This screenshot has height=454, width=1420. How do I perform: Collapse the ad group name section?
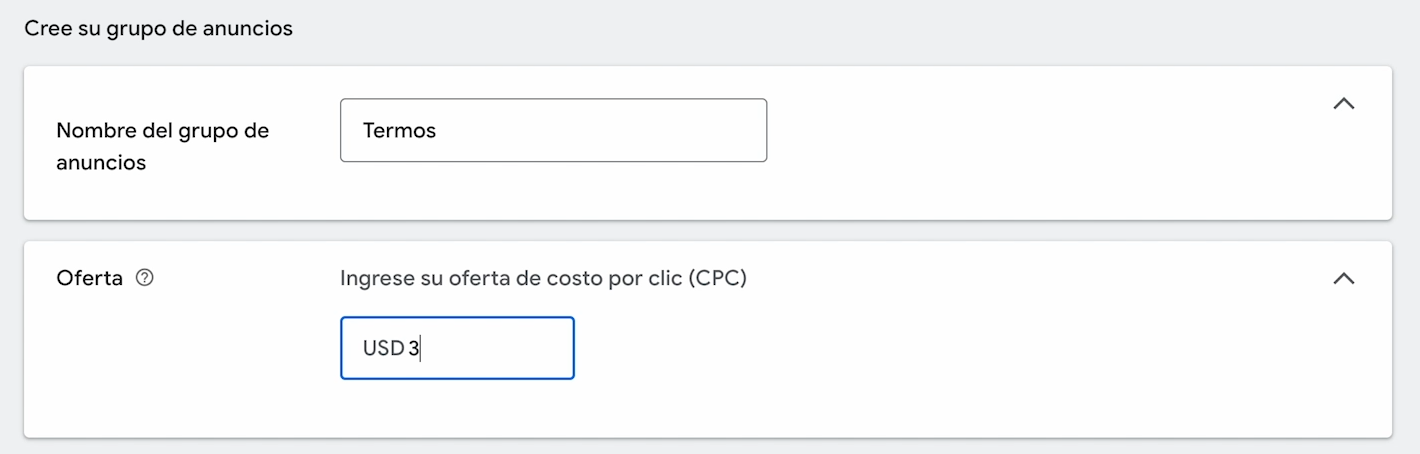pos(1343,103)
